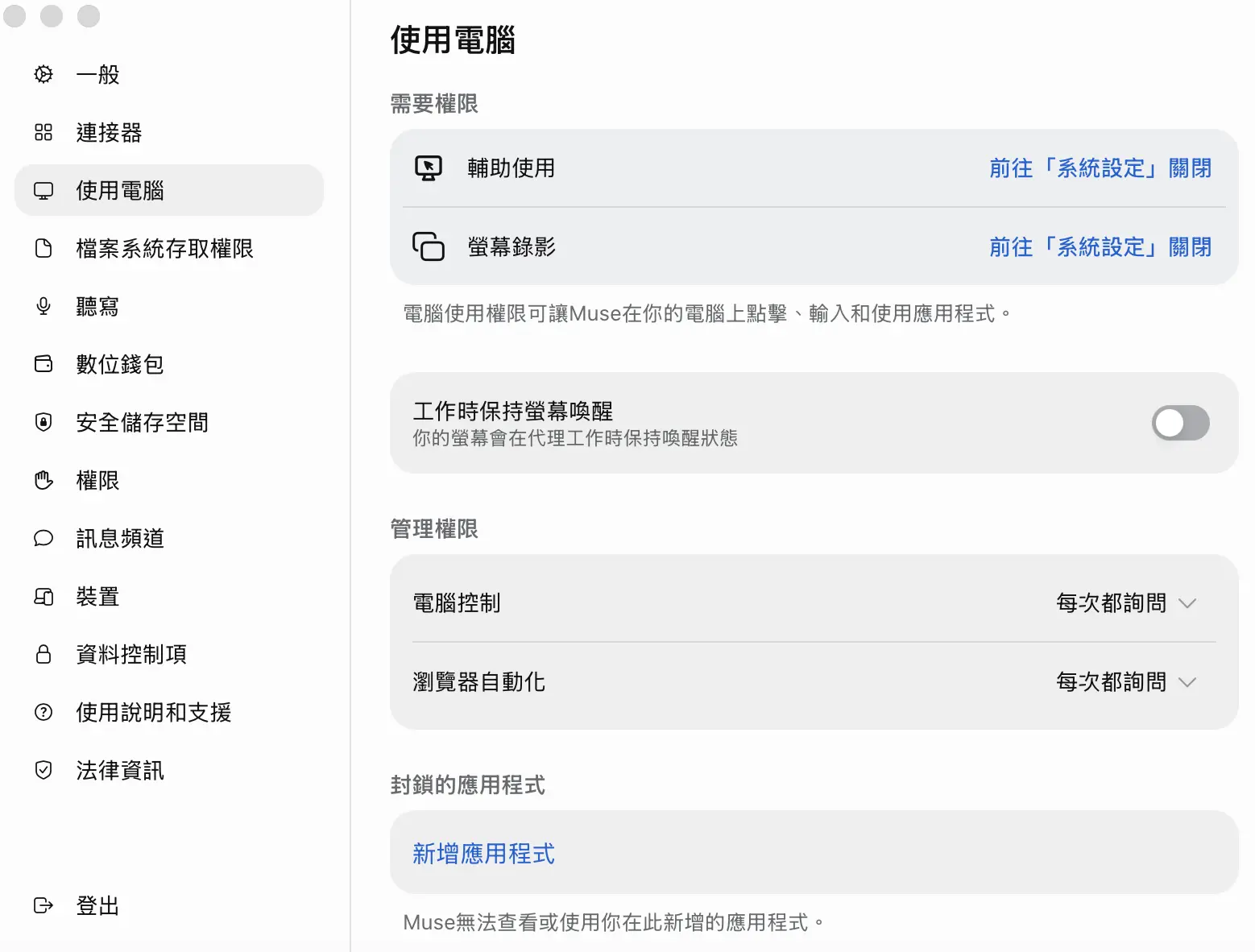Viewport: 1255px width, 952px height.
Task: Open 使用說明和支援
Action: 169,713
